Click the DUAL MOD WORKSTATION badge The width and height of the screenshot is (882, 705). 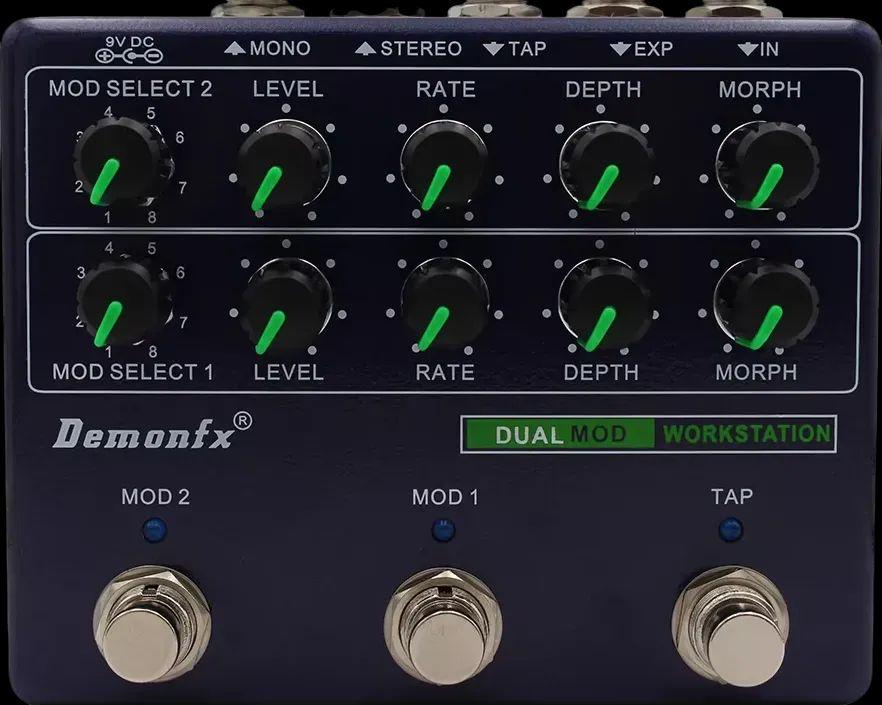point(648,434)
